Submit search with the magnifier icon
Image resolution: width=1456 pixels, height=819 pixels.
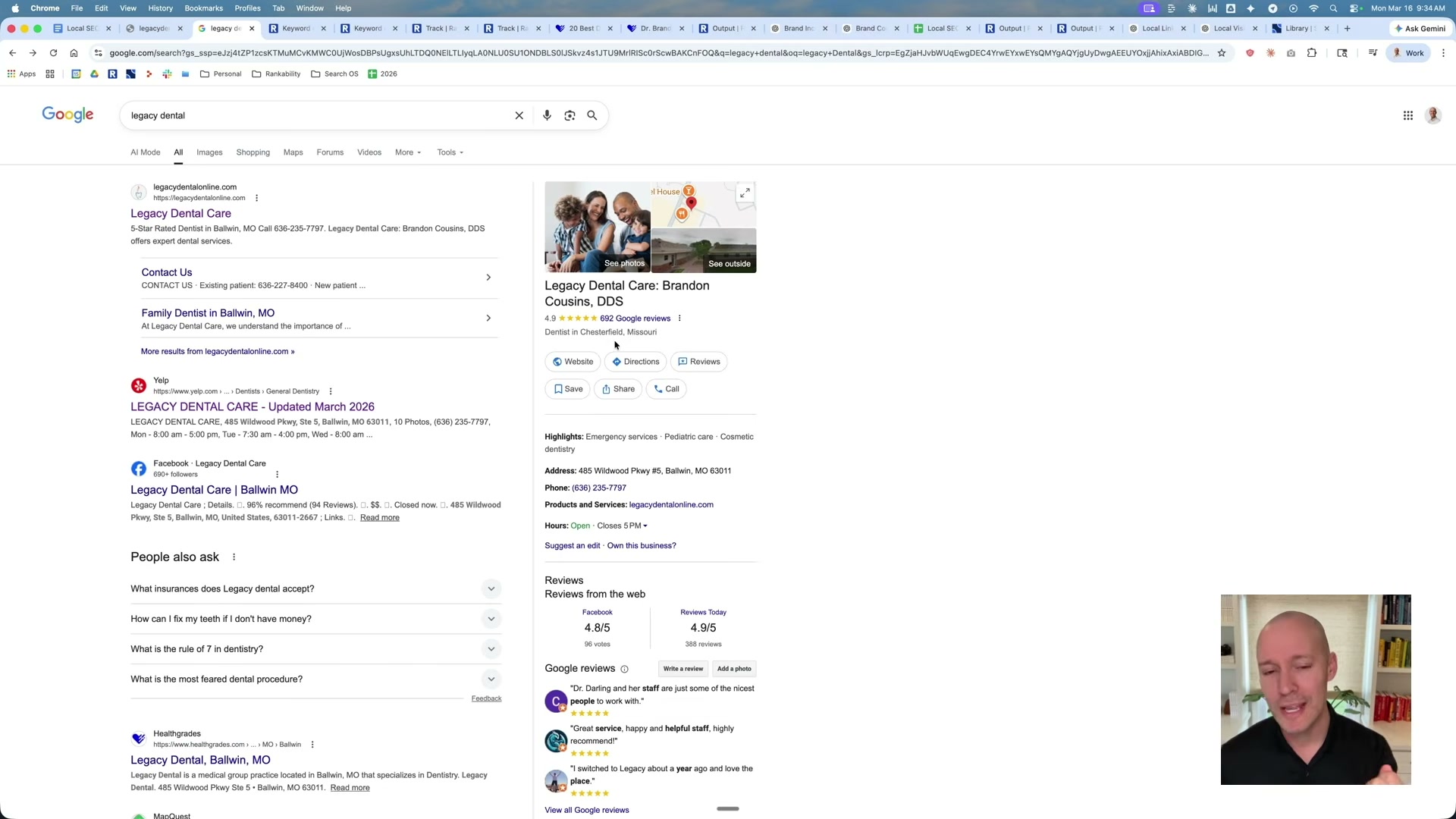[x=592, y=115]
